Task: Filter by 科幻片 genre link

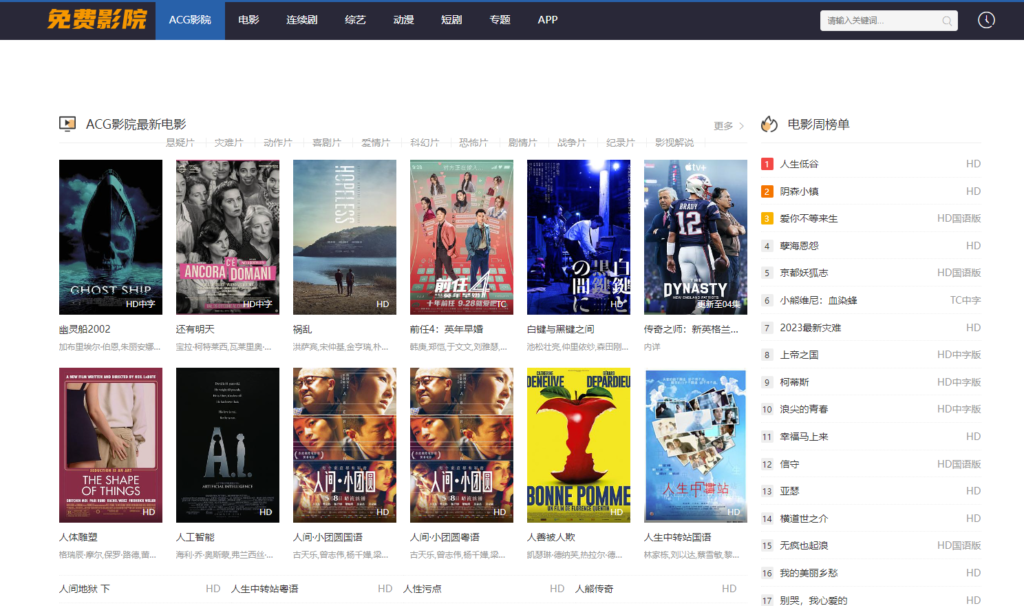Action: coord(425,143)
